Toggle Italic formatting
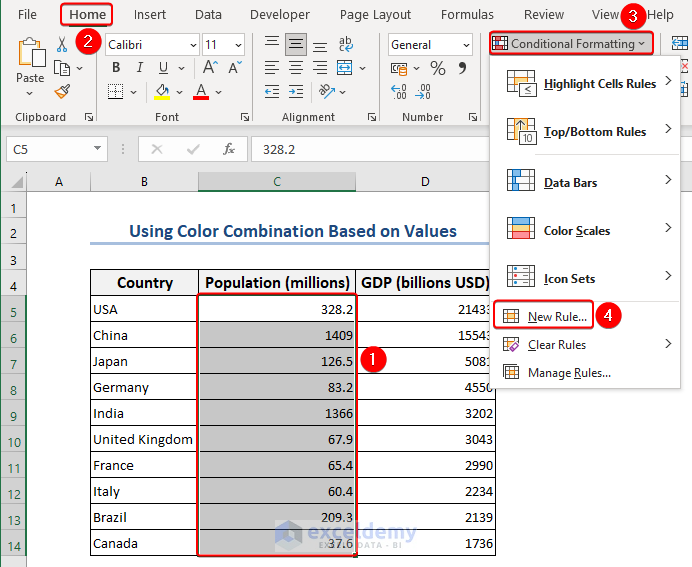692x567 pixels. click(x=140, y=68)
